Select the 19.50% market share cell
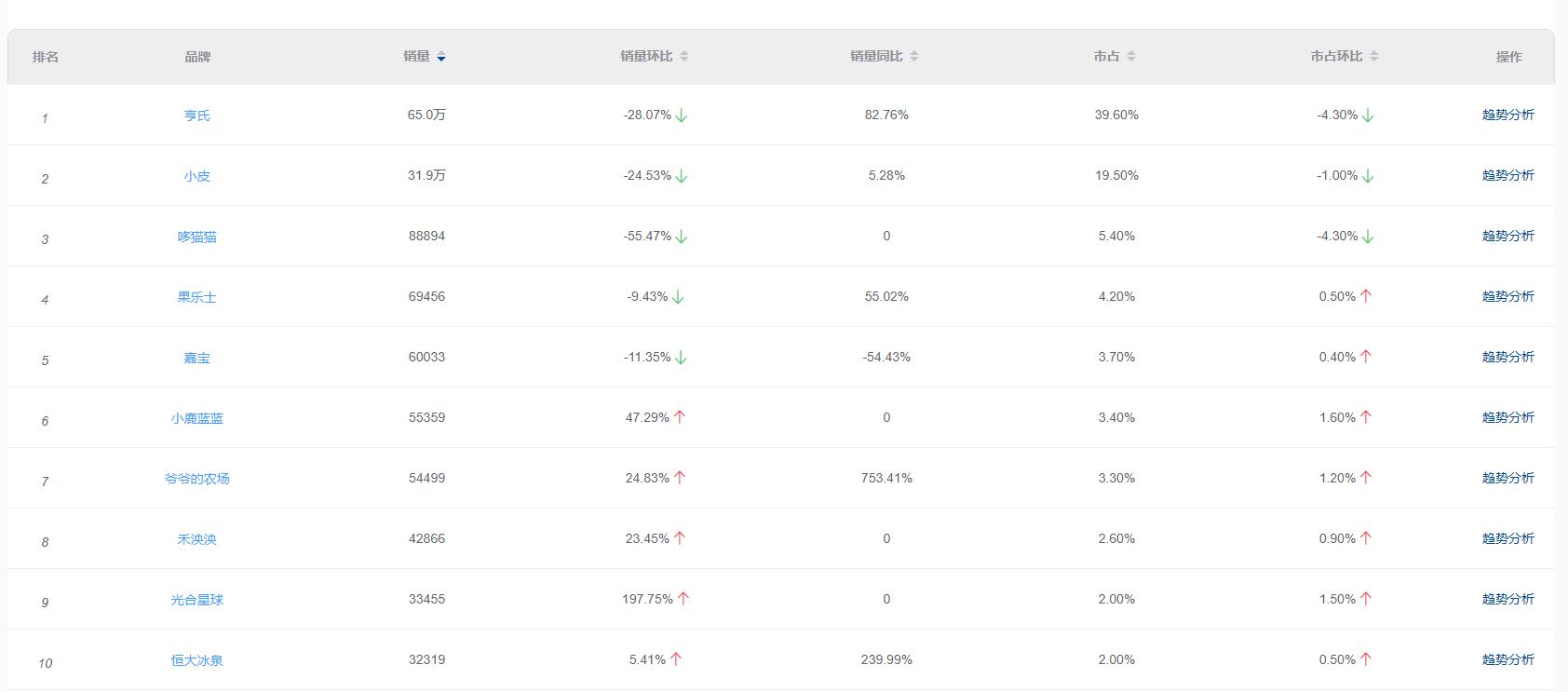Screen dimensions: 1568x692 [x=1116, y=175]
